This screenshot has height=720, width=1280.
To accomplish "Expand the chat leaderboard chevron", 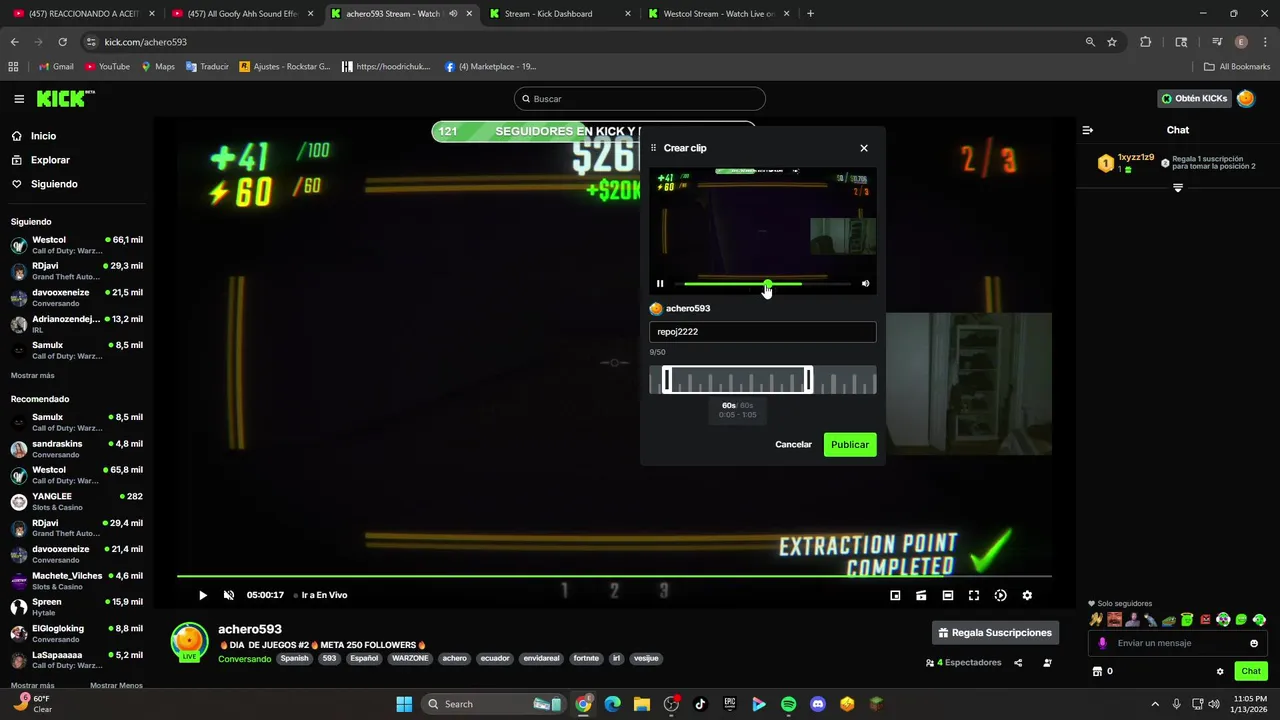I will [x=1178, y=188].
